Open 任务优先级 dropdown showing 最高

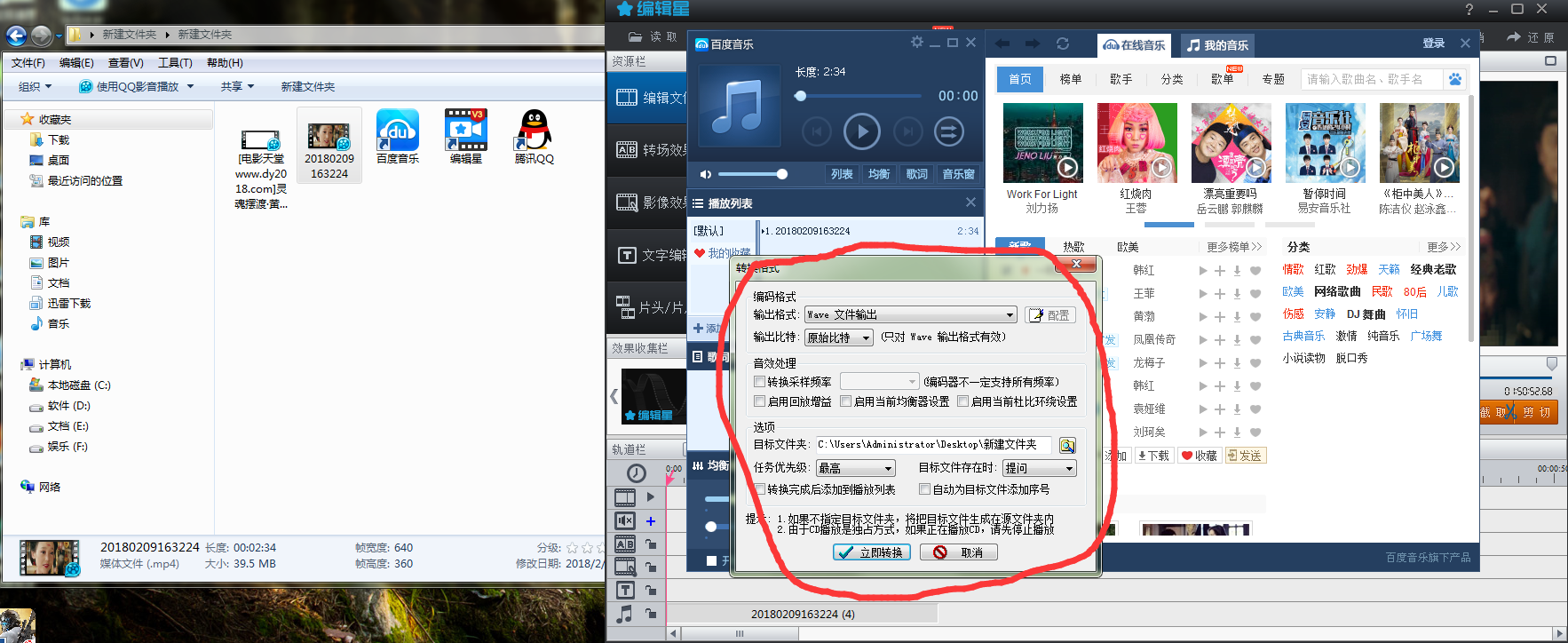pyautogui.click(x=856, y=468)
